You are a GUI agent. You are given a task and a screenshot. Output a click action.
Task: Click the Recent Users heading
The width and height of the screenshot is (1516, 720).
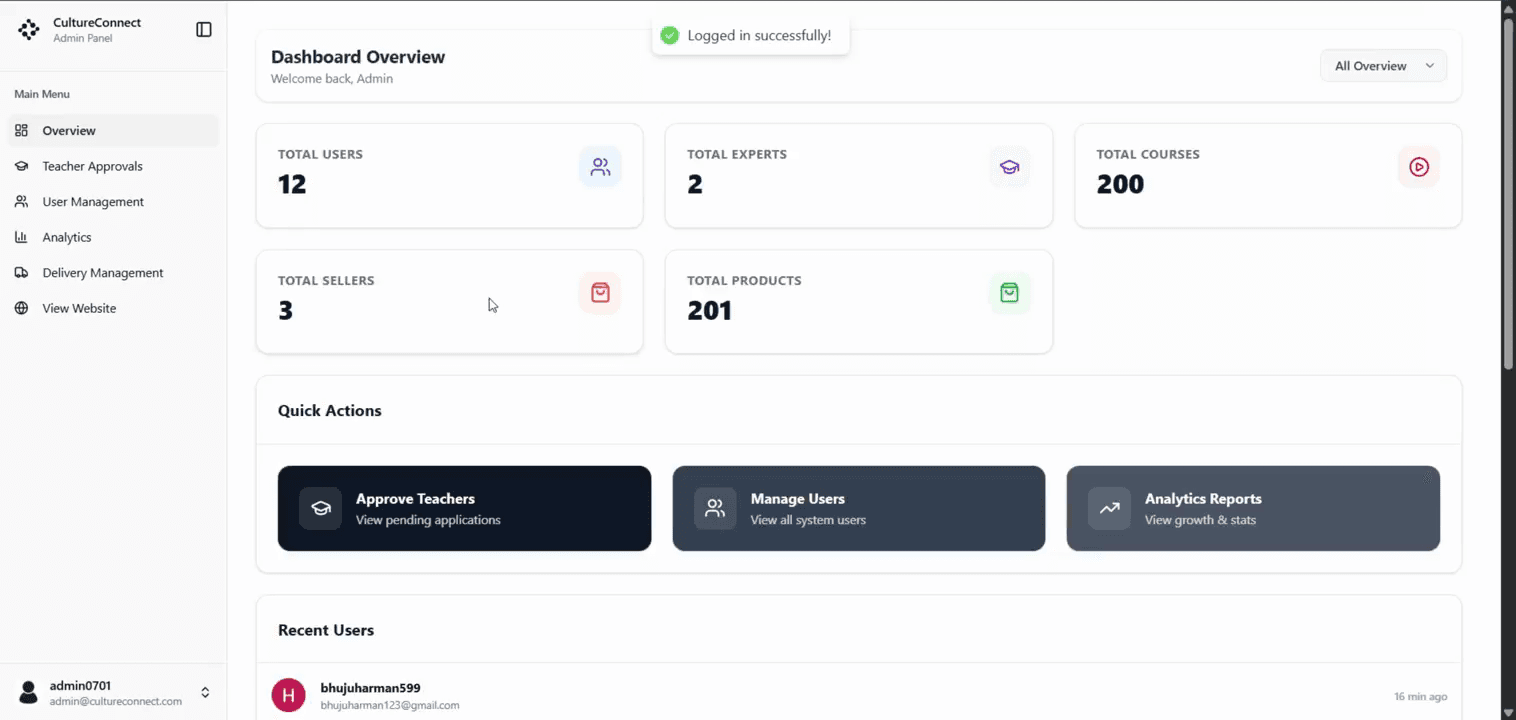[326, 630]
